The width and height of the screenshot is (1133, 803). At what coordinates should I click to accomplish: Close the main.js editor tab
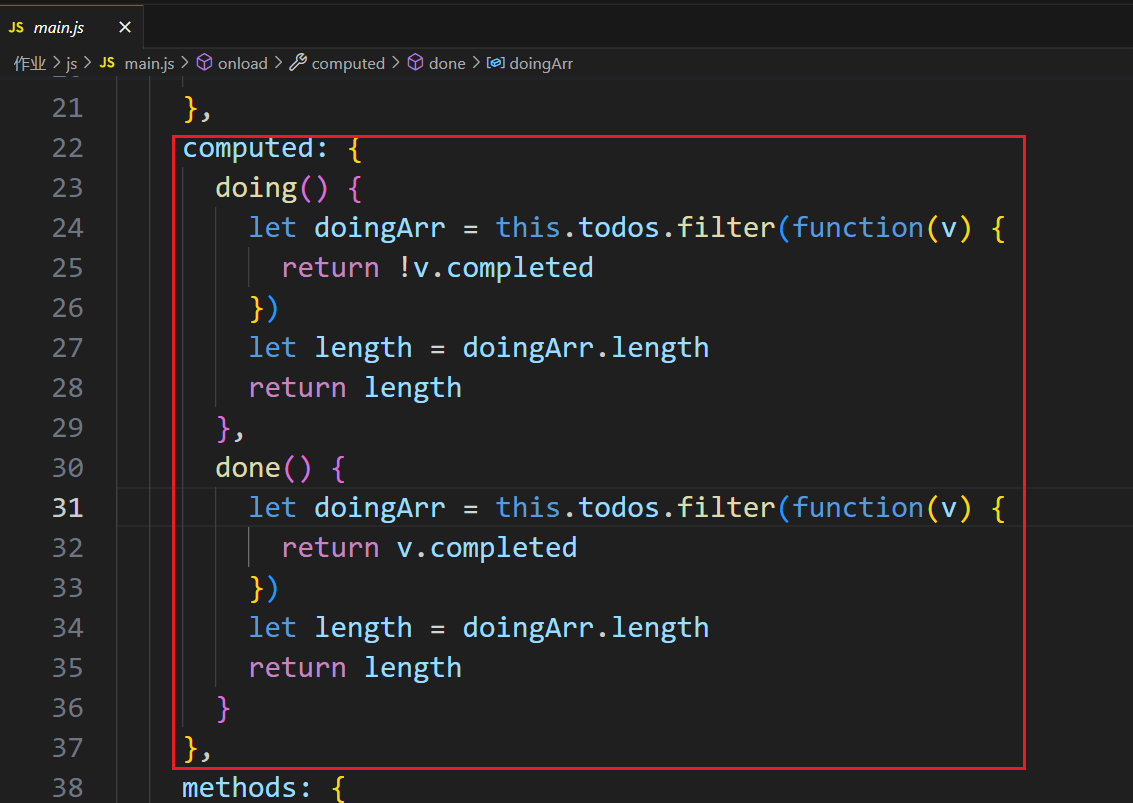pos(125,27)
